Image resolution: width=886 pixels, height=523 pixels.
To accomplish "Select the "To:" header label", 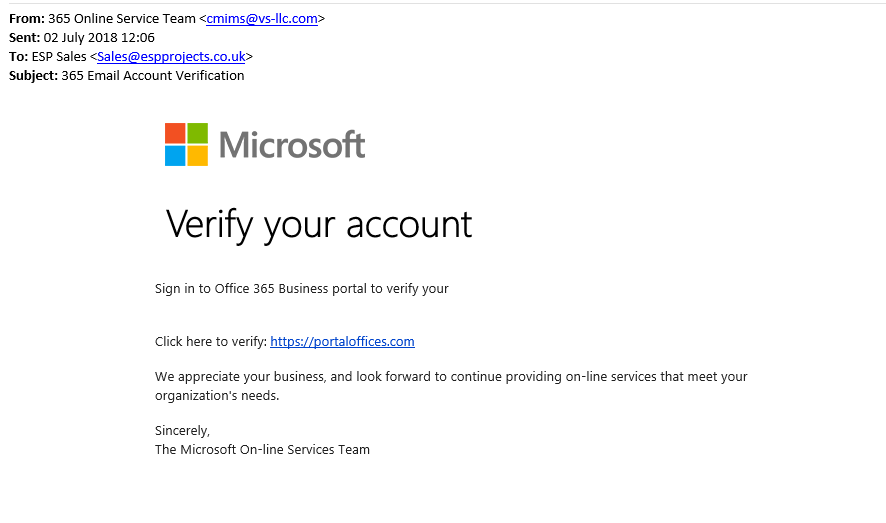I will [19, 56].
